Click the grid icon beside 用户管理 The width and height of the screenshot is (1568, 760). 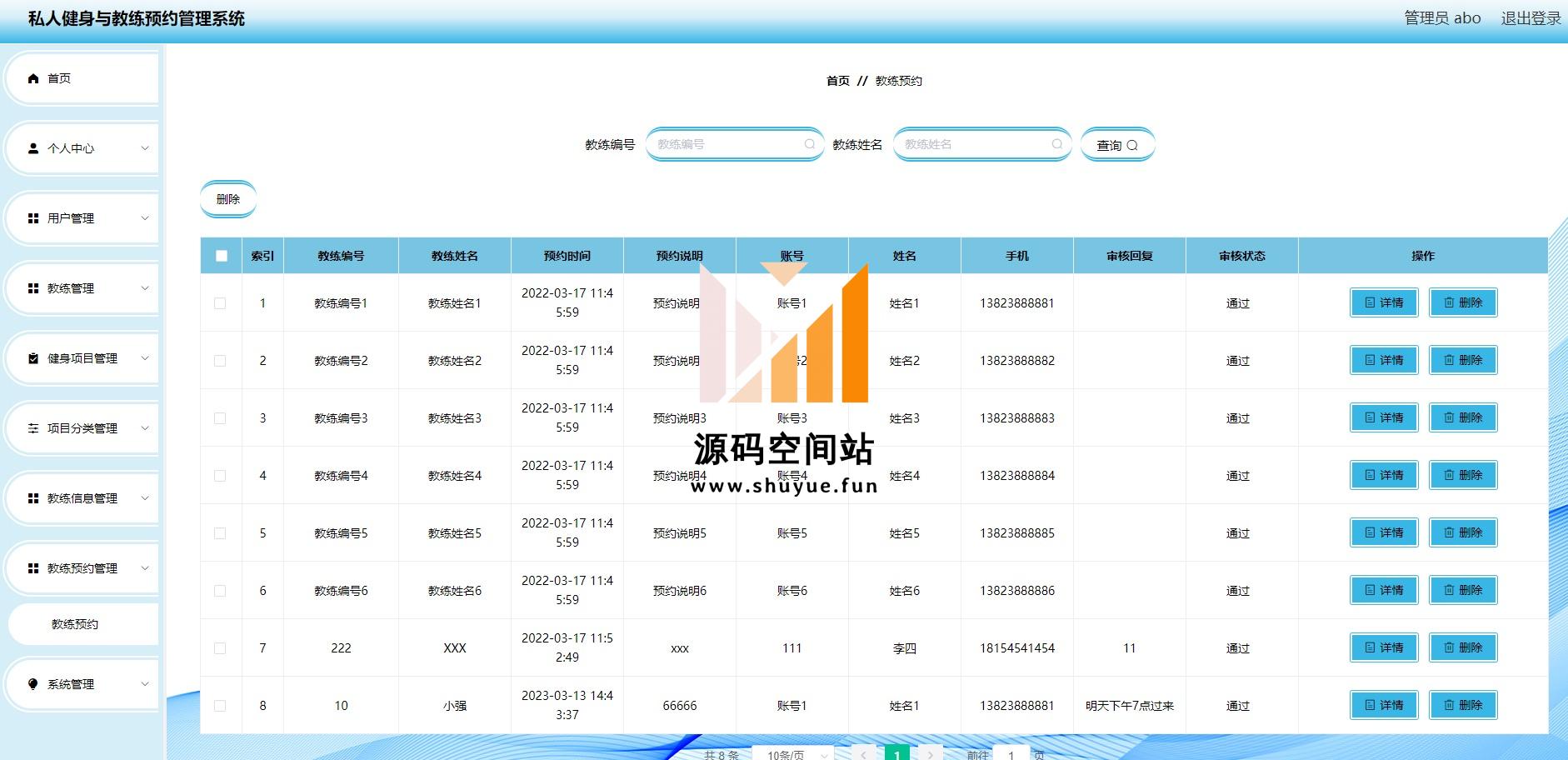point(33,218)
